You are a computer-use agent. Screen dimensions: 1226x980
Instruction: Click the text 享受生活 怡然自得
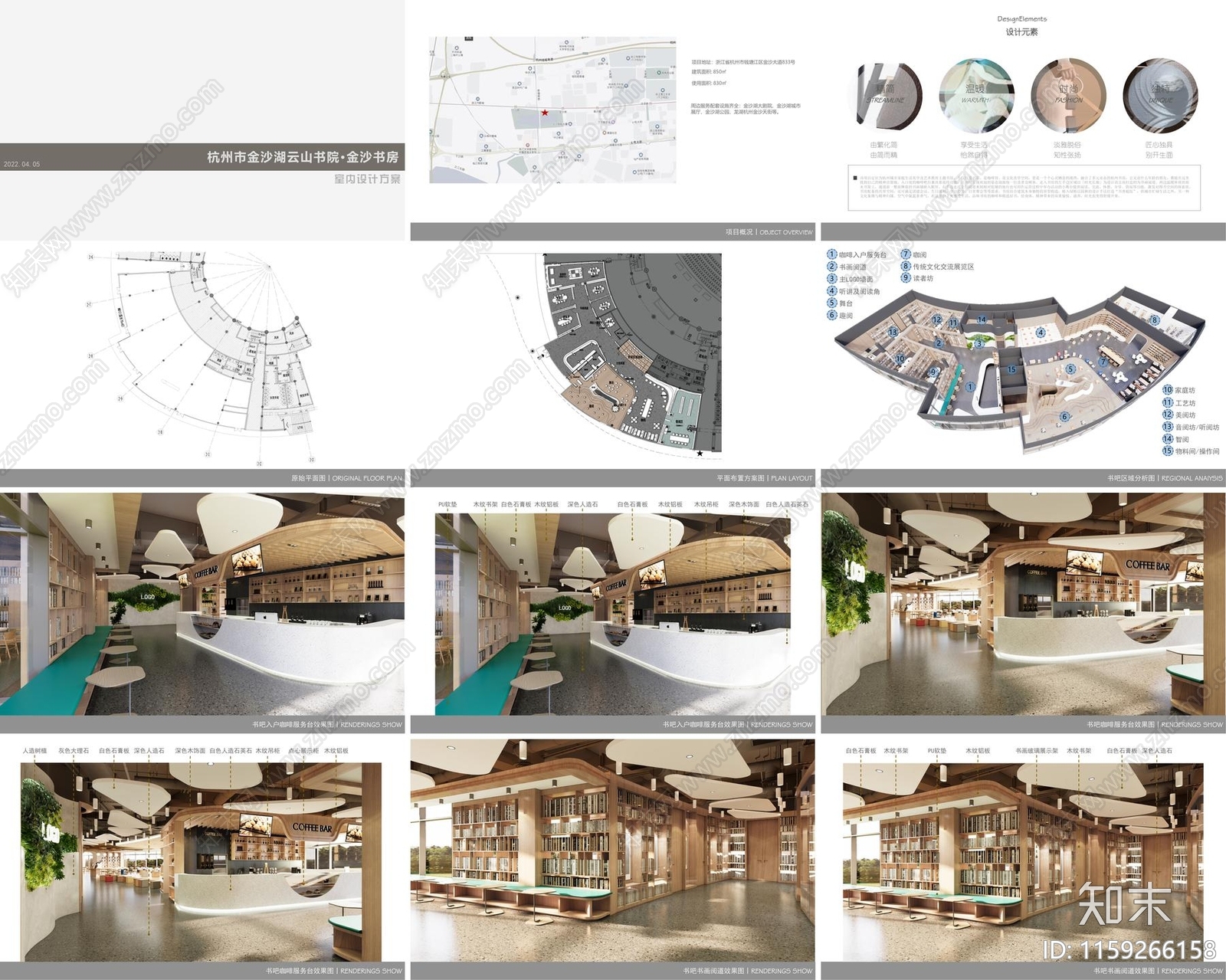click(x=974, y=149)
